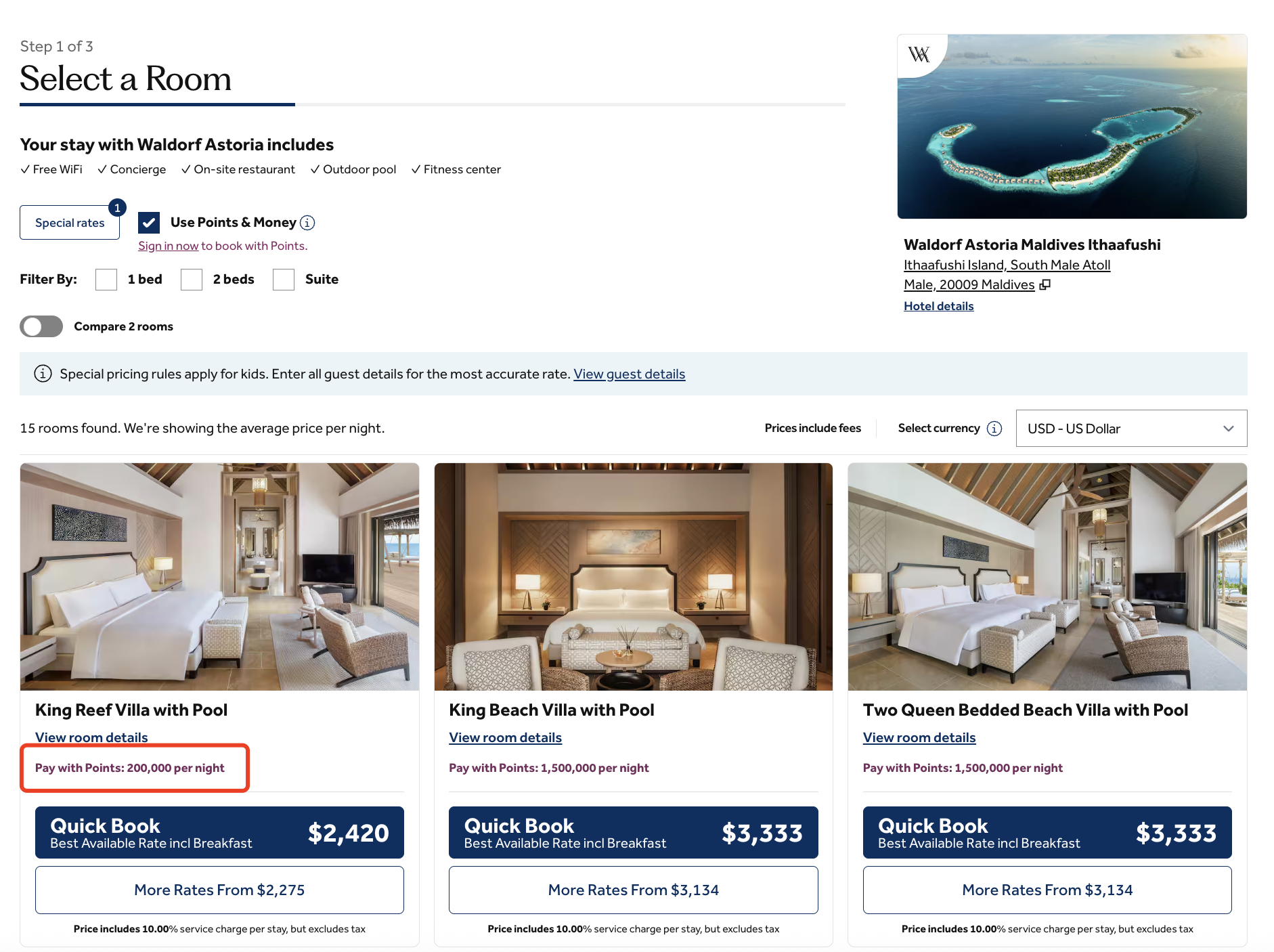Click the Points & Money info icon
This screenshot has width=1274, height=952.
point(307,223)
